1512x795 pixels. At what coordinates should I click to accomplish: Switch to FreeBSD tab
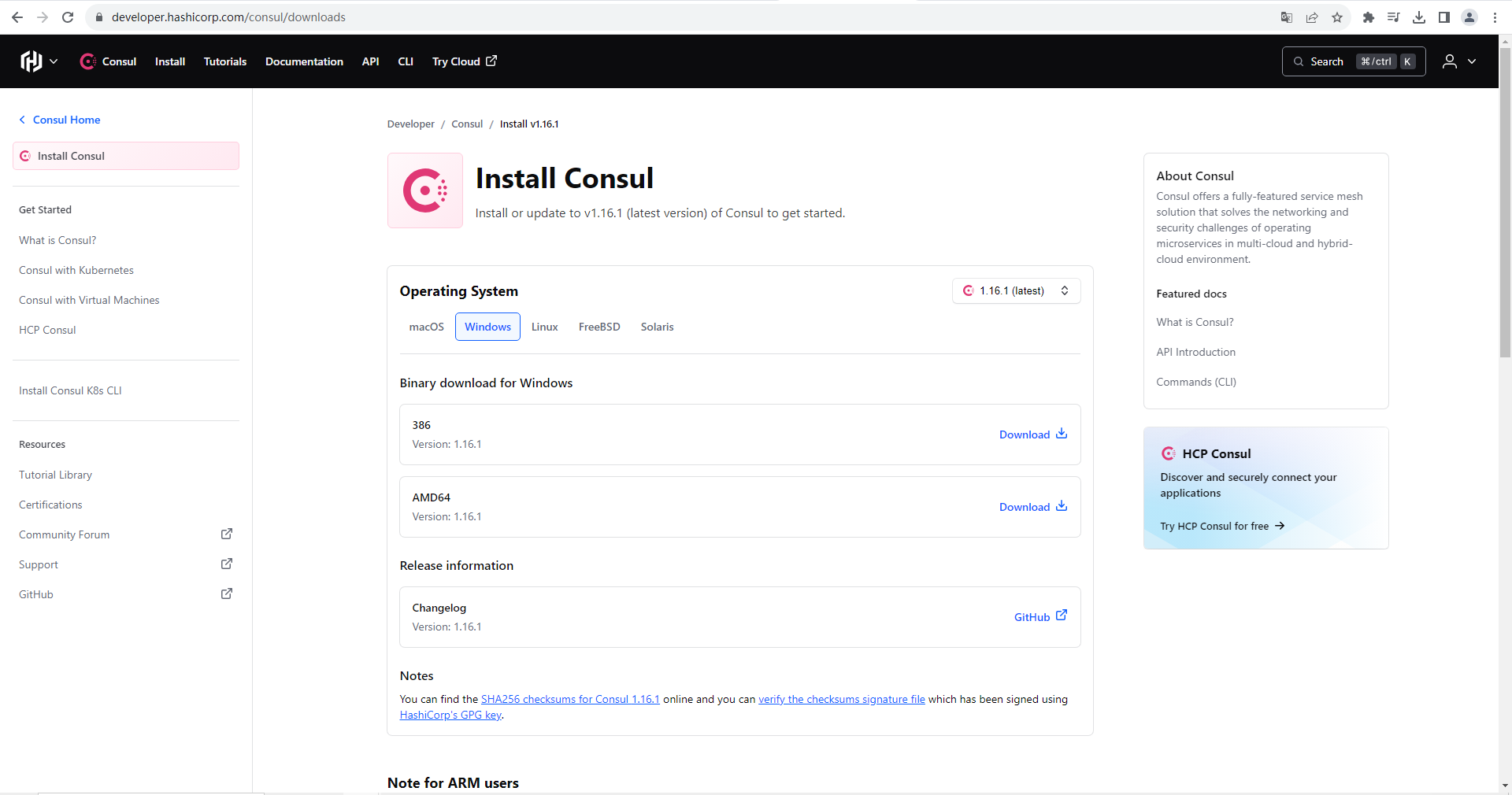click(599, 327)
